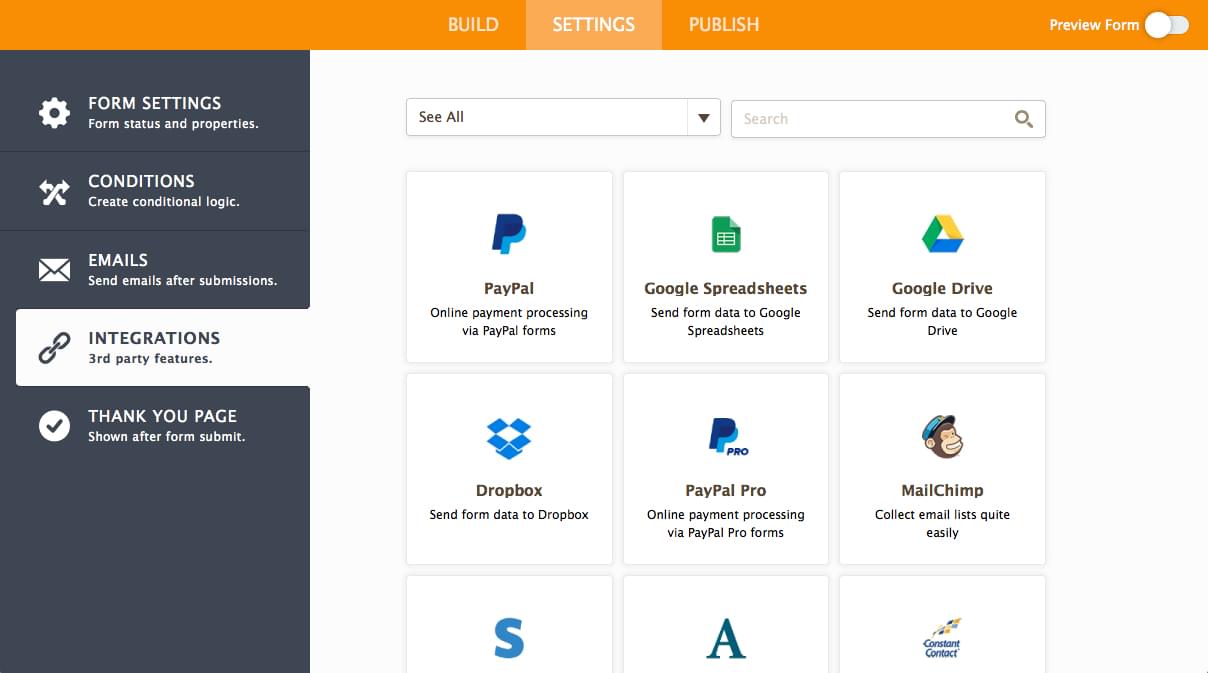Select the Google Spreadsheets icon
1208x673 pixels.
click(x=725, y=235)
